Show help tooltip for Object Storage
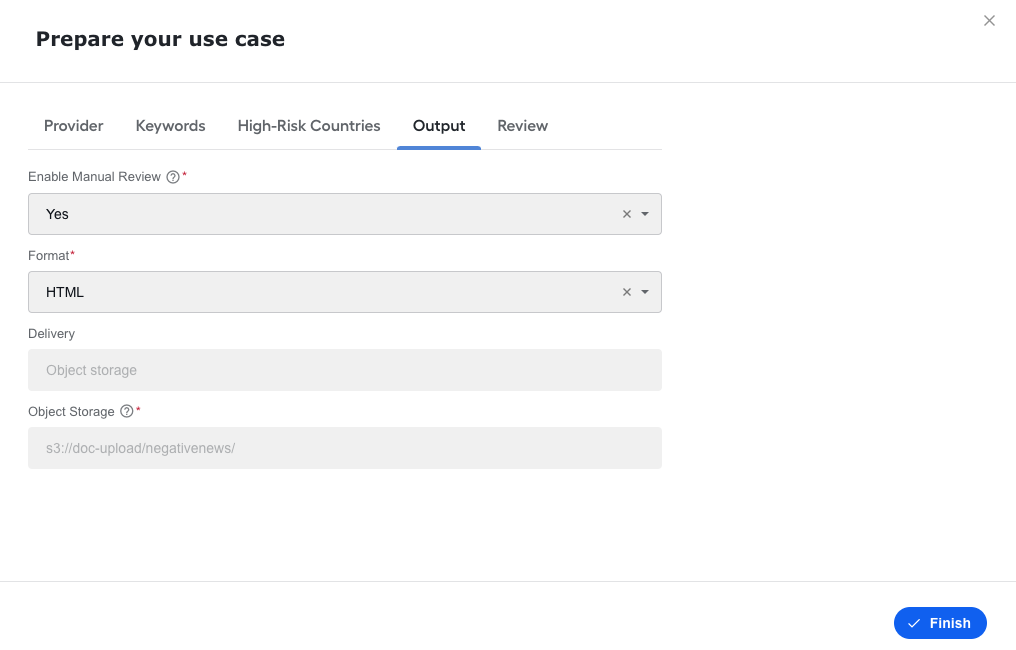The height and width of the screenshot is (650, 1016). (127, 412)
